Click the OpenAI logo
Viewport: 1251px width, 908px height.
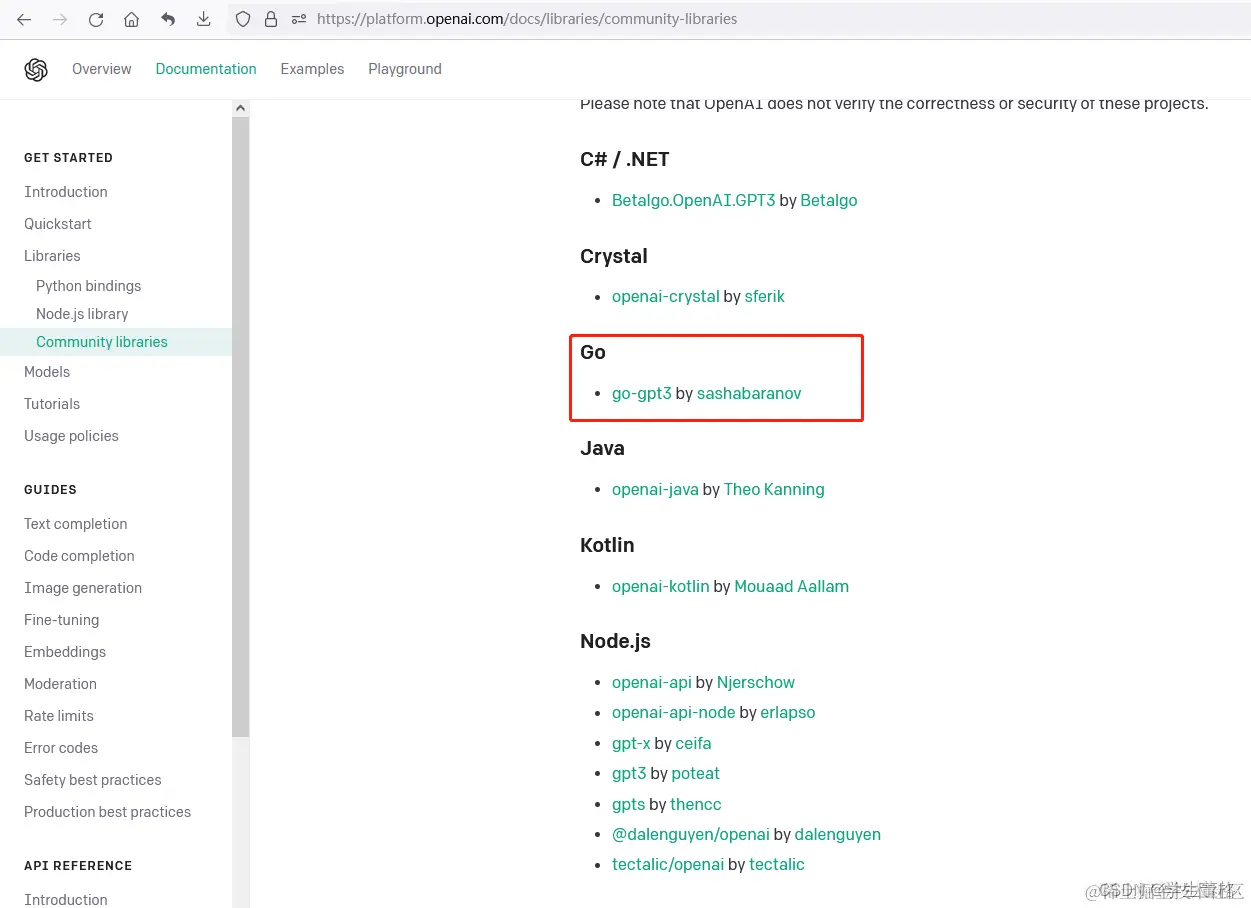(x=36, y=69)
